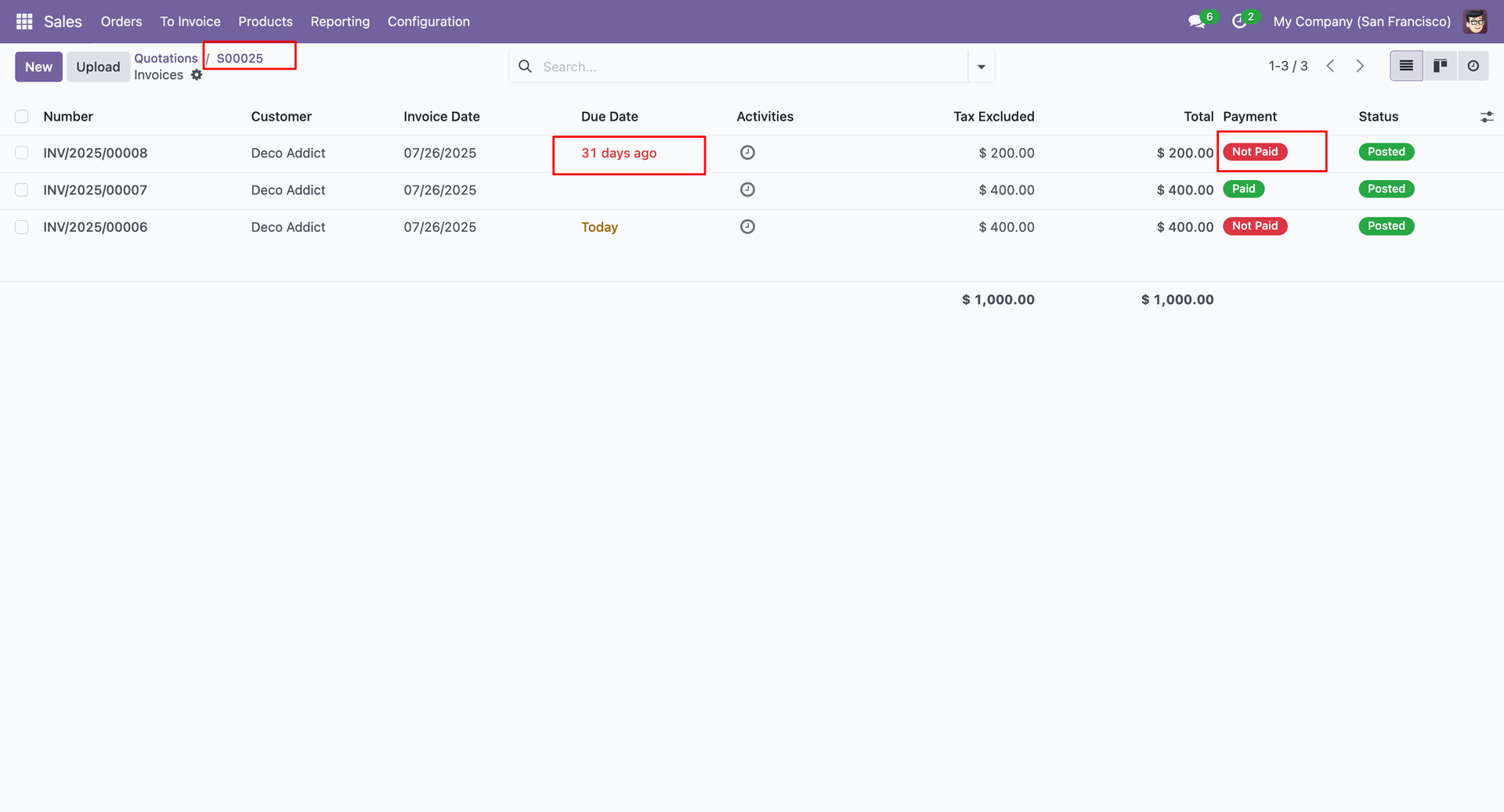
Task: Switch to Kanban view
Action: (1440, 66)
